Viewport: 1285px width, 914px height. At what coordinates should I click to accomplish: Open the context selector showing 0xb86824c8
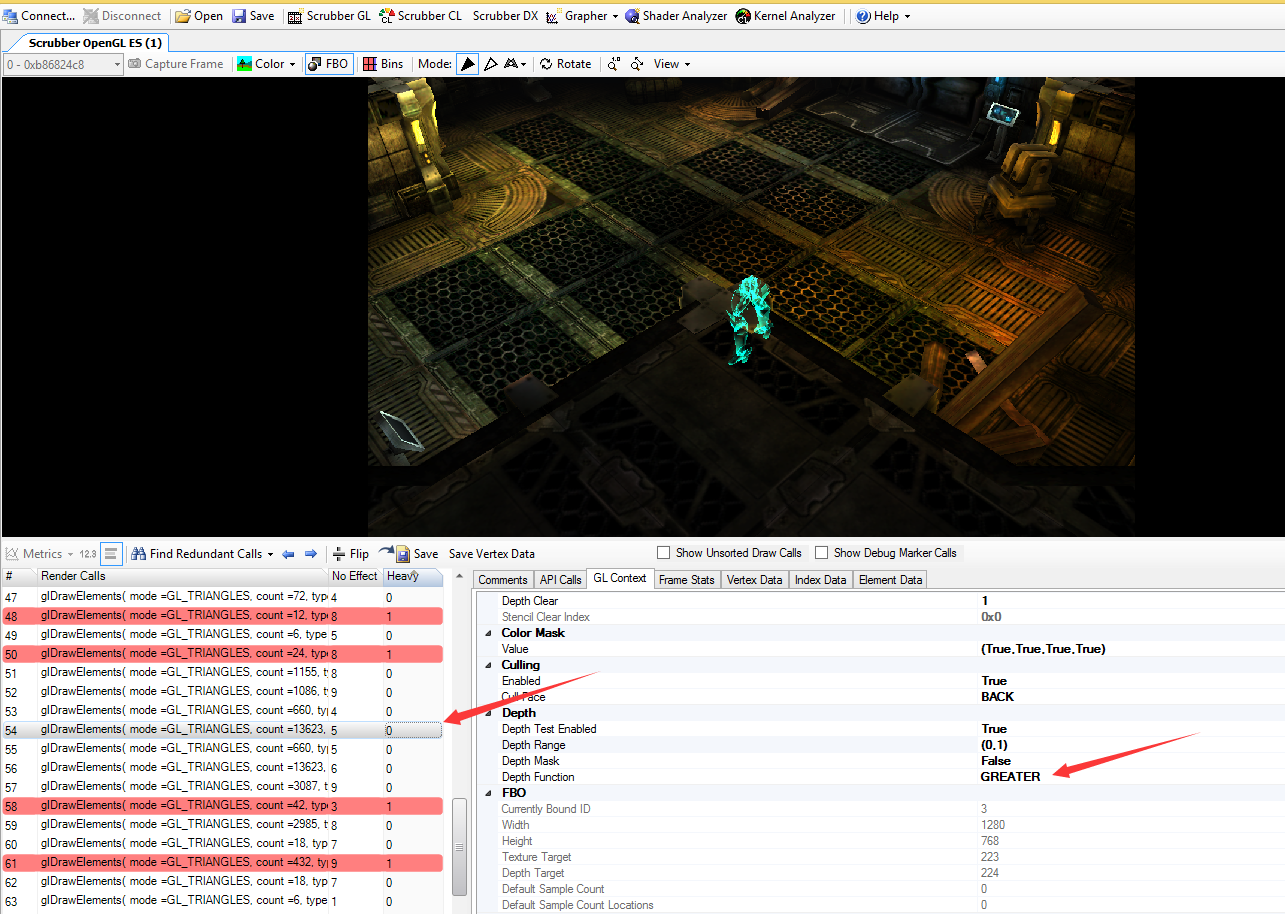[62, 63]
